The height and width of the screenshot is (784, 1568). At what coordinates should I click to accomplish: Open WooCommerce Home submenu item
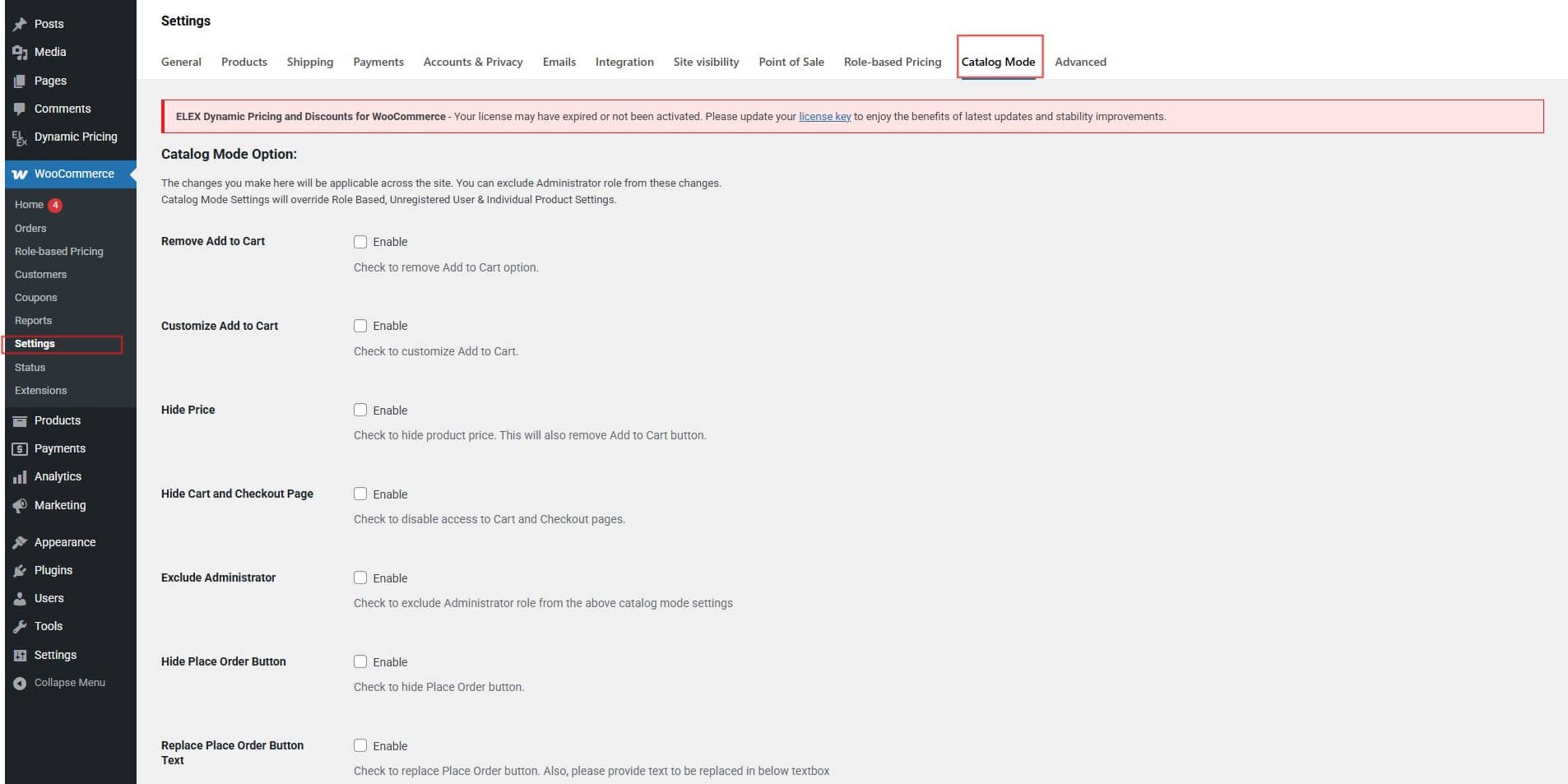(29, 205)
